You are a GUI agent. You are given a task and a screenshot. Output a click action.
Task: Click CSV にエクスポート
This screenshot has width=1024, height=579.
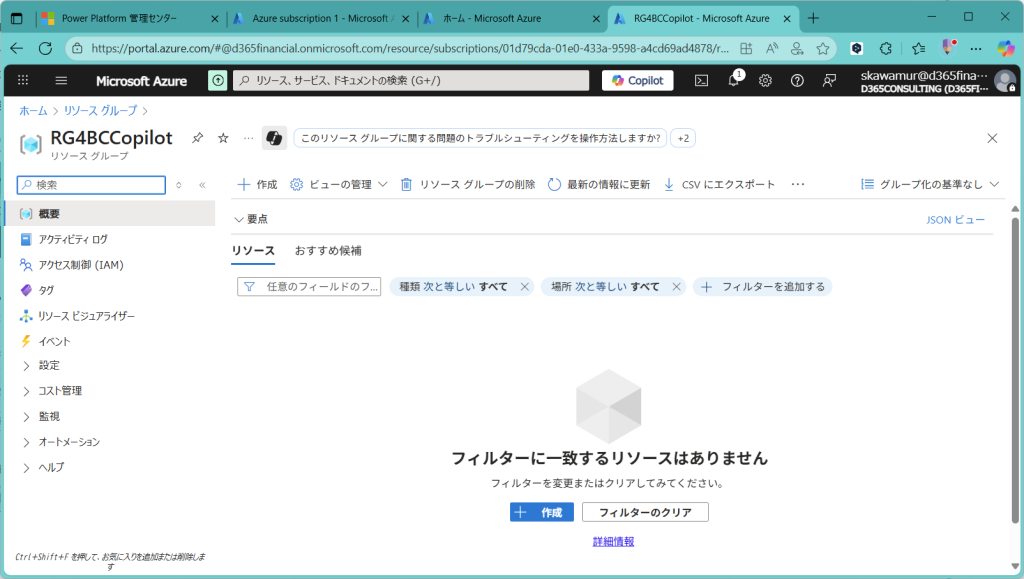[719, 185]
